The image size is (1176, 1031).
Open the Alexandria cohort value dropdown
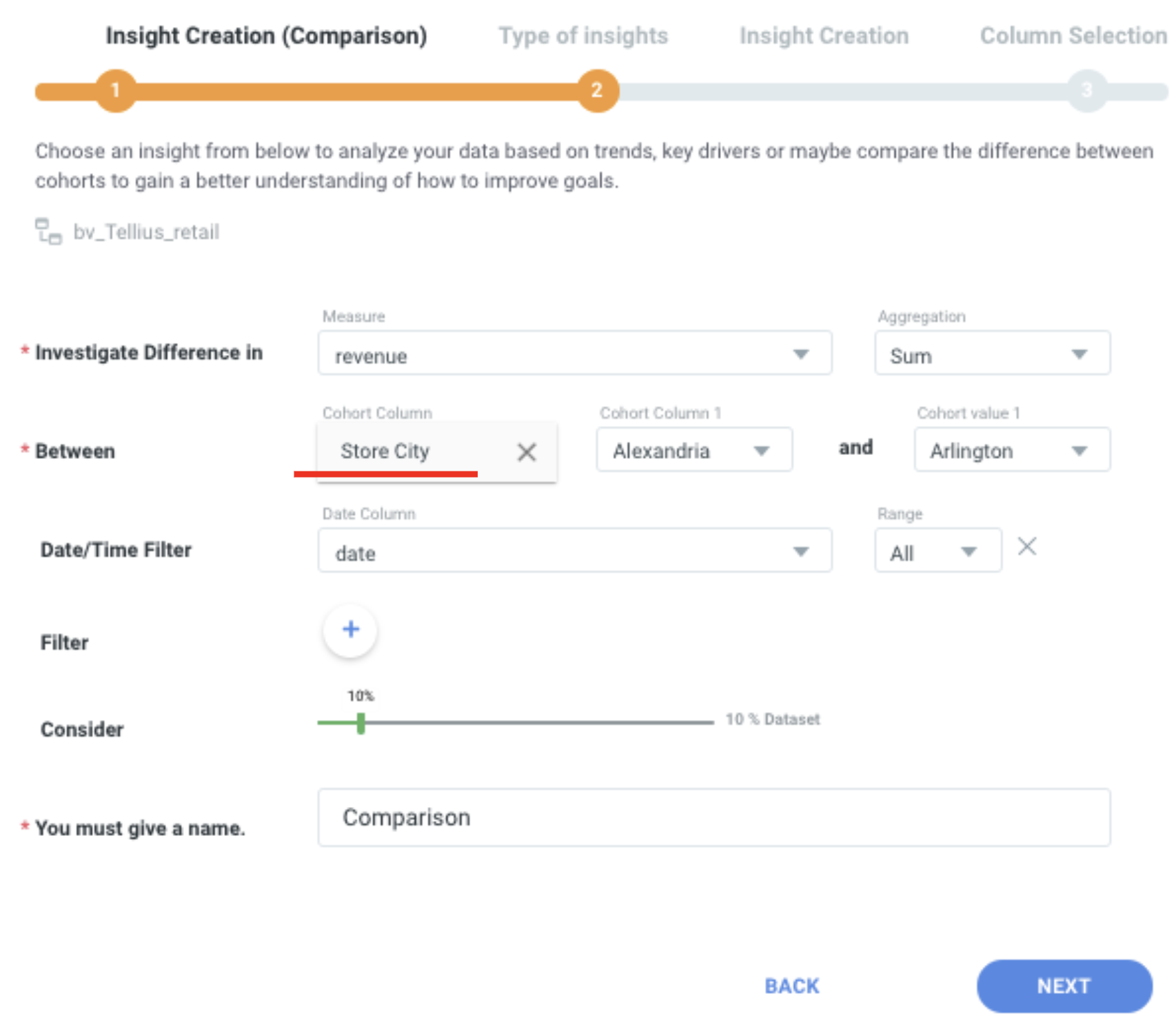pos(694,450)
